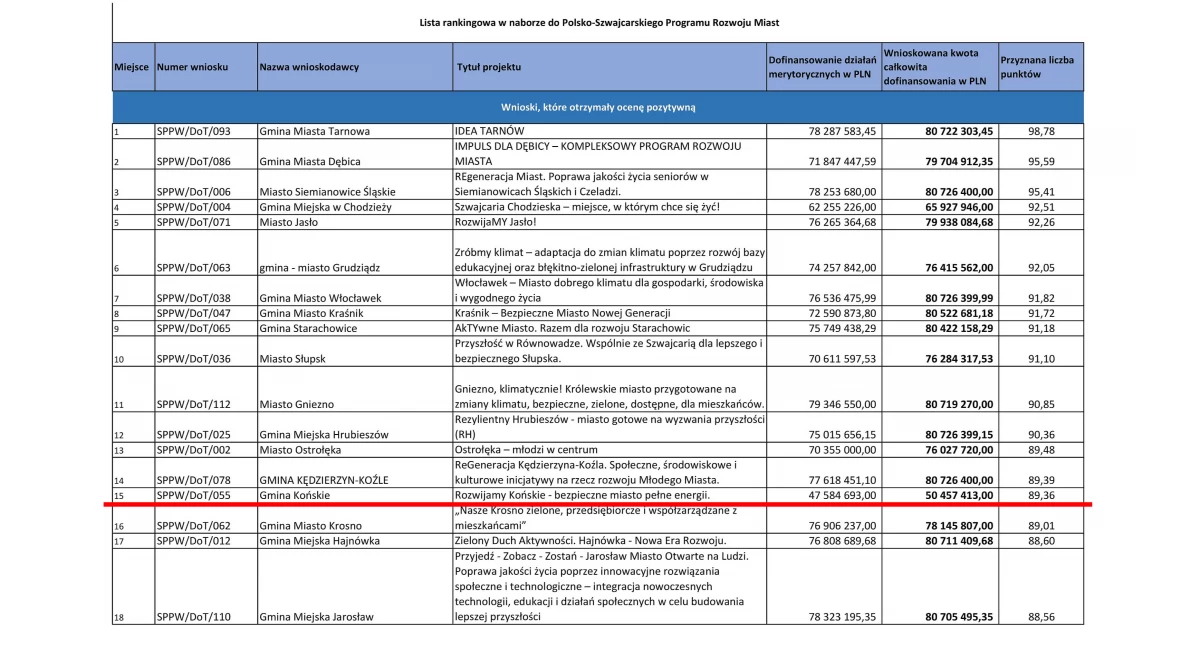Select applicant 'gmina - miasto Grudziądz'

[320, 267]
